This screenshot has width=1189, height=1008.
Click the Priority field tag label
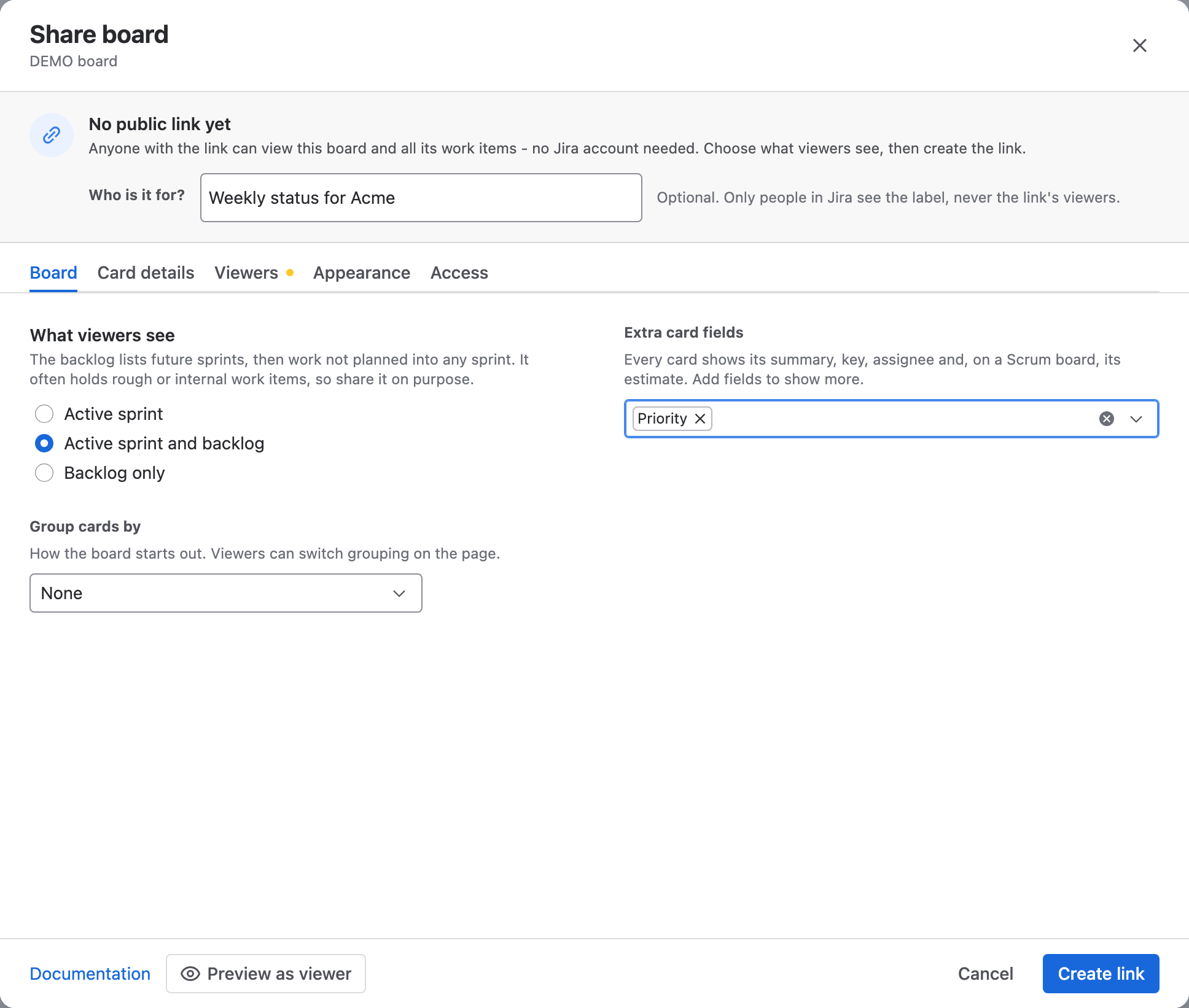coord(662,419)
